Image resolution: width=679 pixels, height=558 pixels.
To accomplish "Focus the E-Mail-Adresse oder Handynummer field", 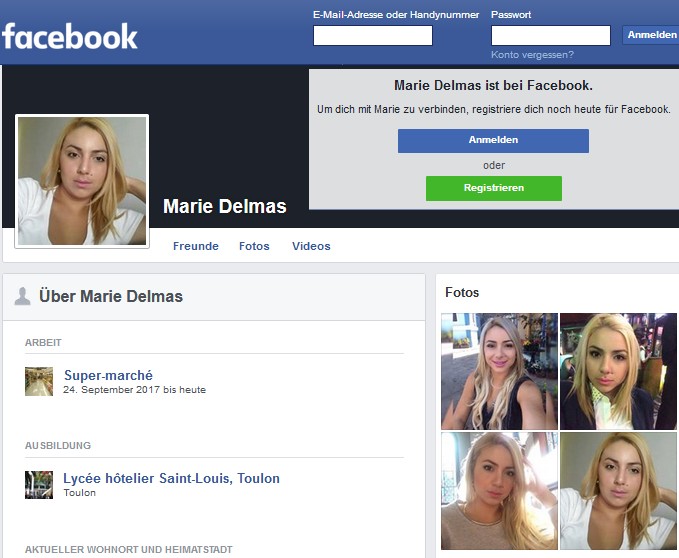I will 373,35.
